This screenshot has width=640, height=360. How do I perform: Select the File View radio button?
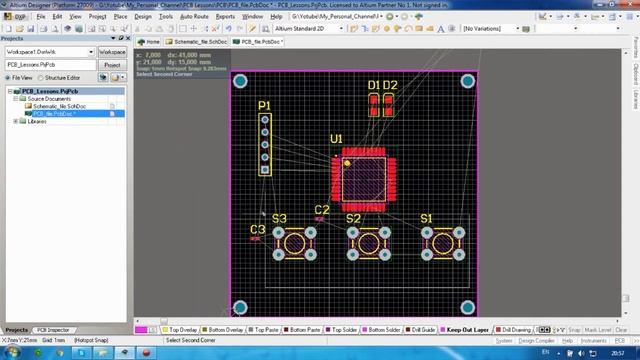click(8, 78)
